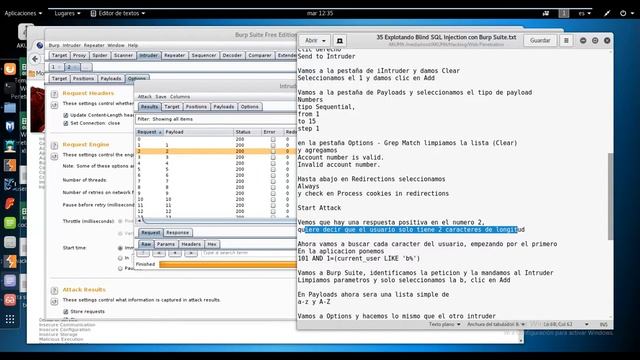Click the next match arrow button

191,253
